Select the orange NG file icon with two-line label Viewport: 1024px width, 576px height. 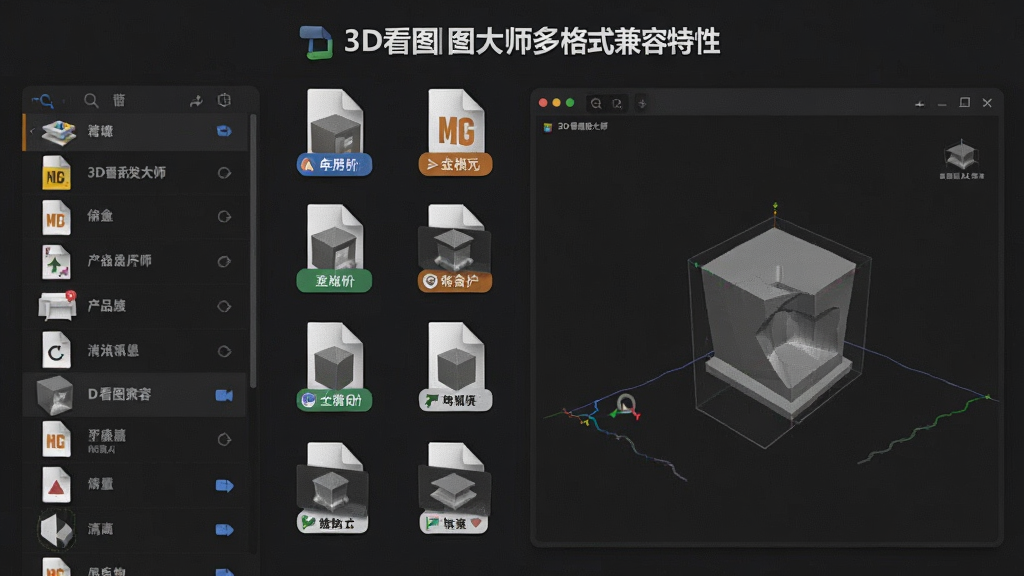click(56, 440)
